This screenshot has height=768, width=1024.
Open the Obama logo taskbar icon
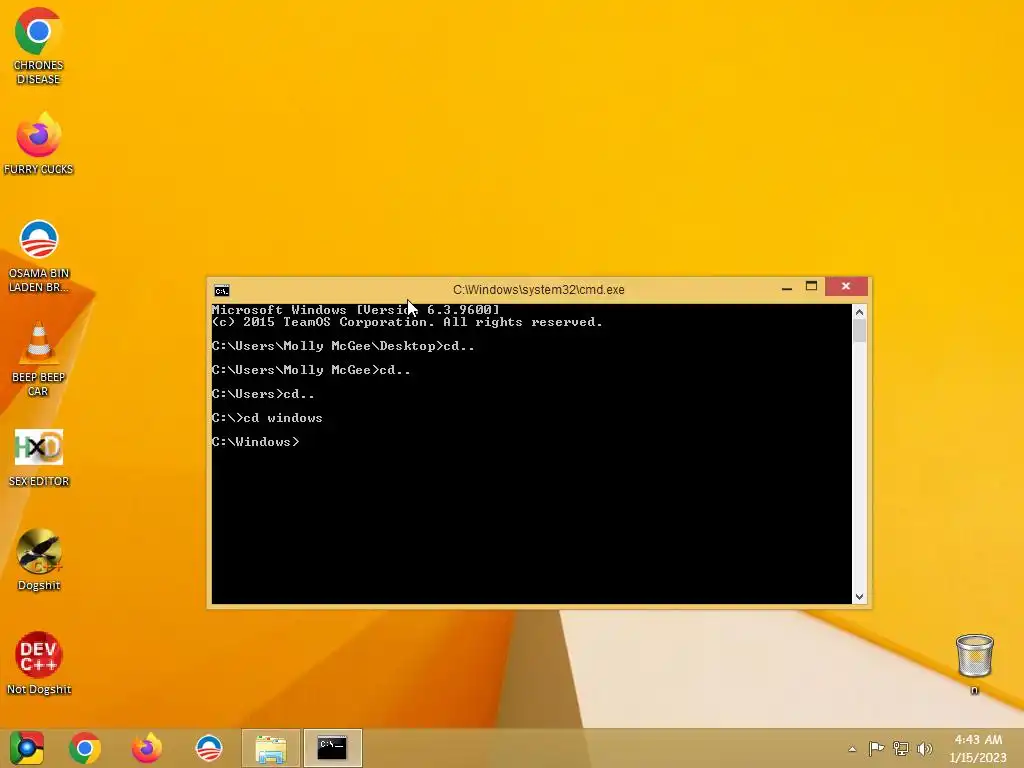point(209,748)
